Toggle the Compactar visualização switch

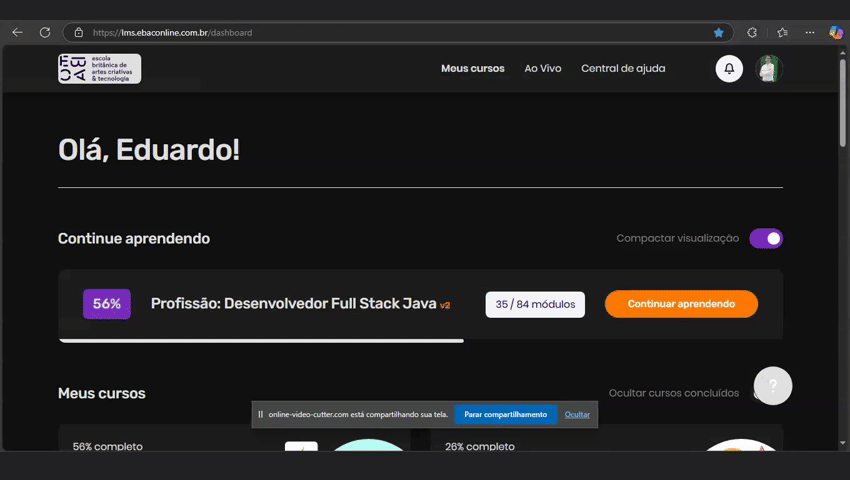pyautogui.click(x=766, y=238)
